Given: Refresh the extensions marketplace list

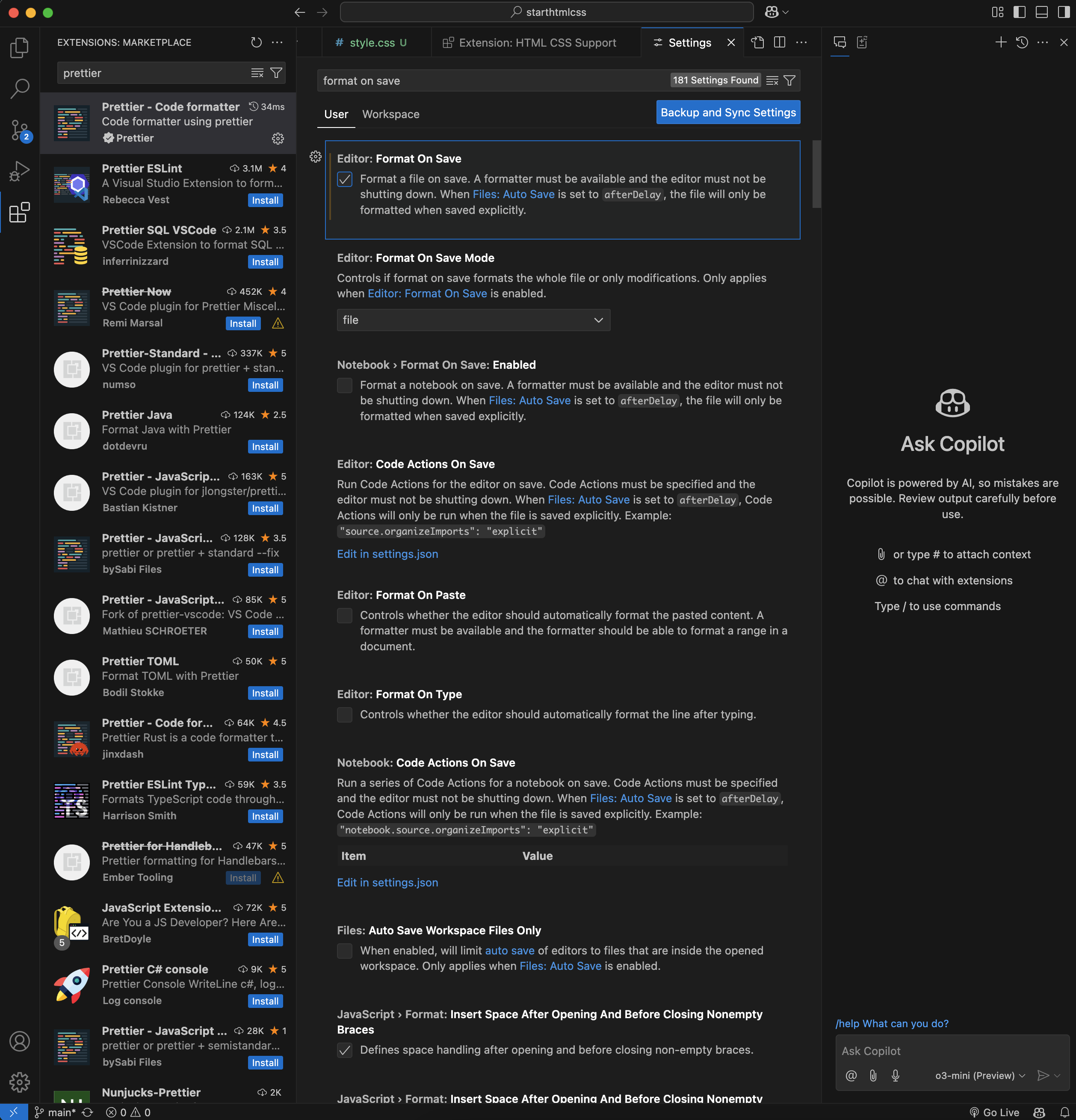Looking at the screenshot, I should pos(257,42).
